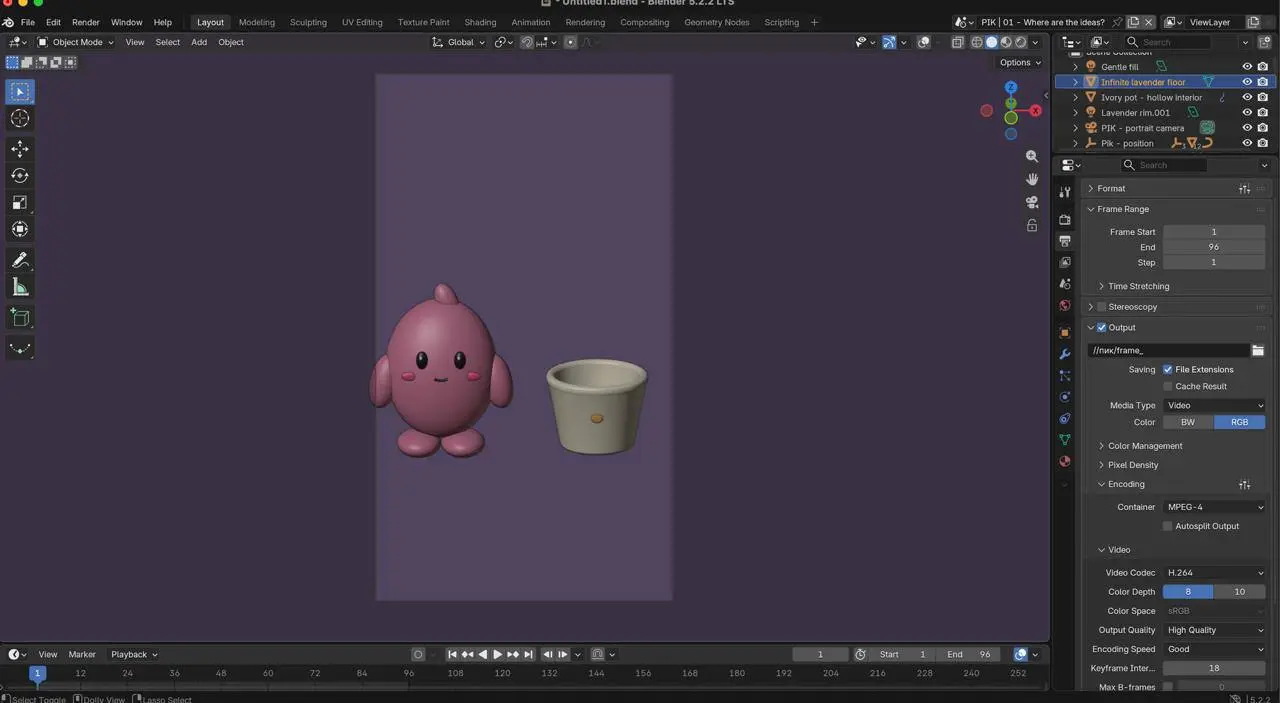Browse output path with folder icon
Viewport: 1280px width, 703px height.
tap(1258, 350)
